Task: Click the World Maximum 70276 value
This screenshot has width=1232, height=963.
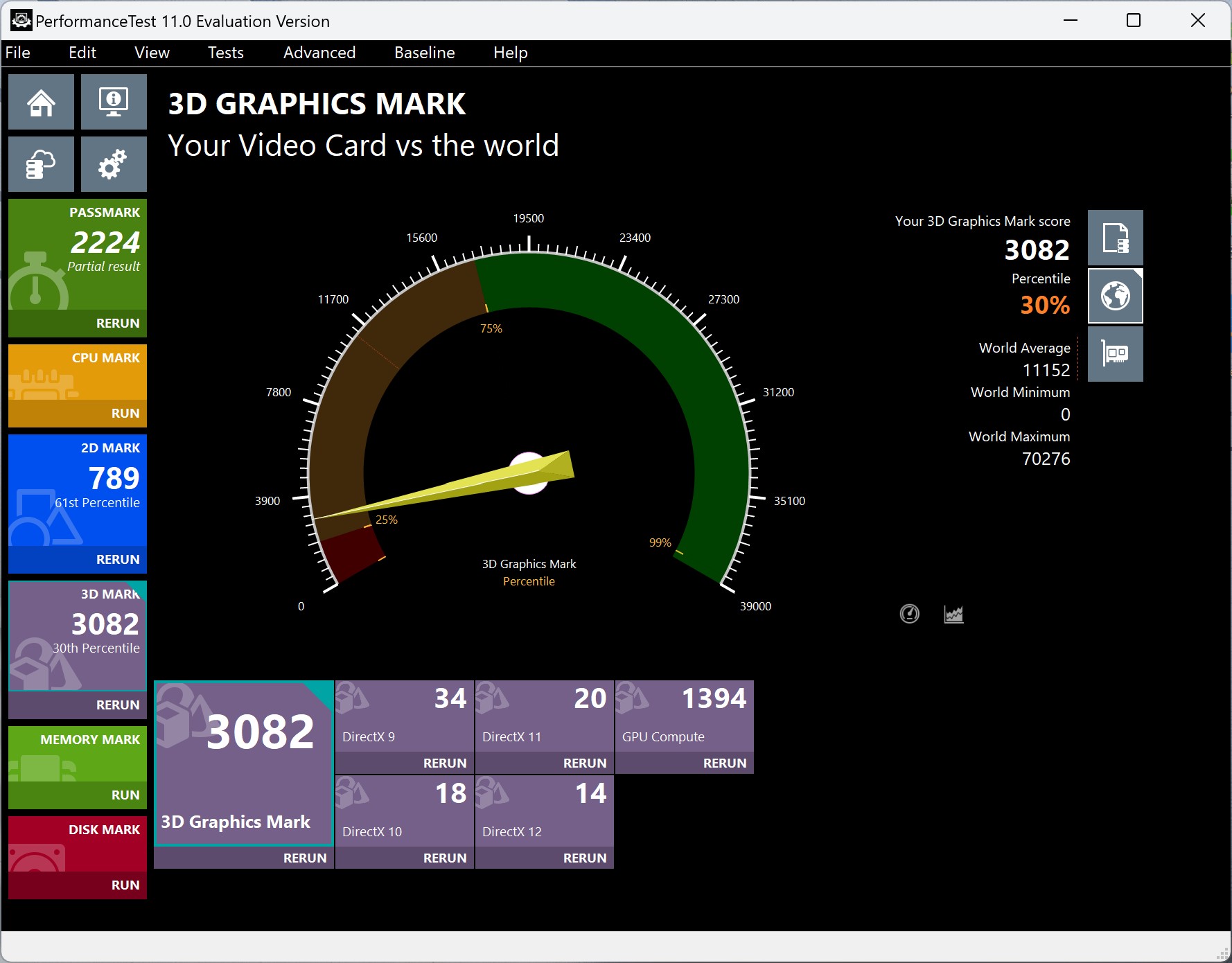Action: [1046, 459]
